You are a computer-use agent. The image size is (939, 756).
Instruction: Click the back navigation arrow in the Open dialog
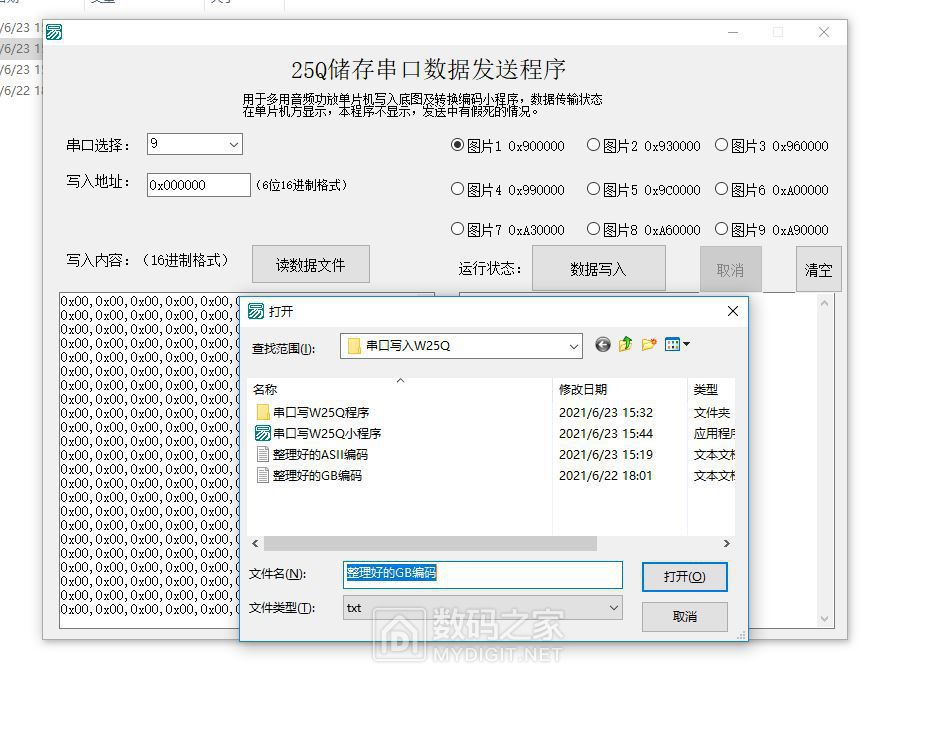tap(602, 344)
